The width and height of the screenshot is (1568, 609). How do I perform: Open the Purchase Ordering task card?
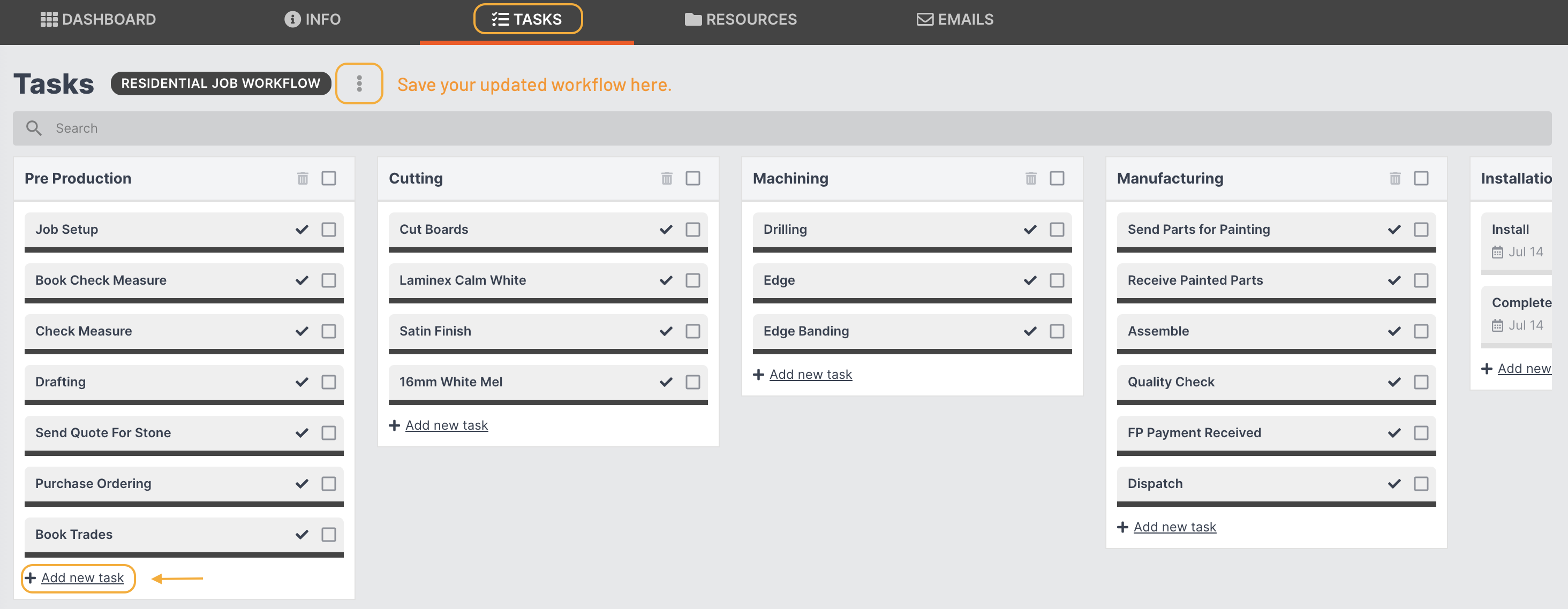184,486
